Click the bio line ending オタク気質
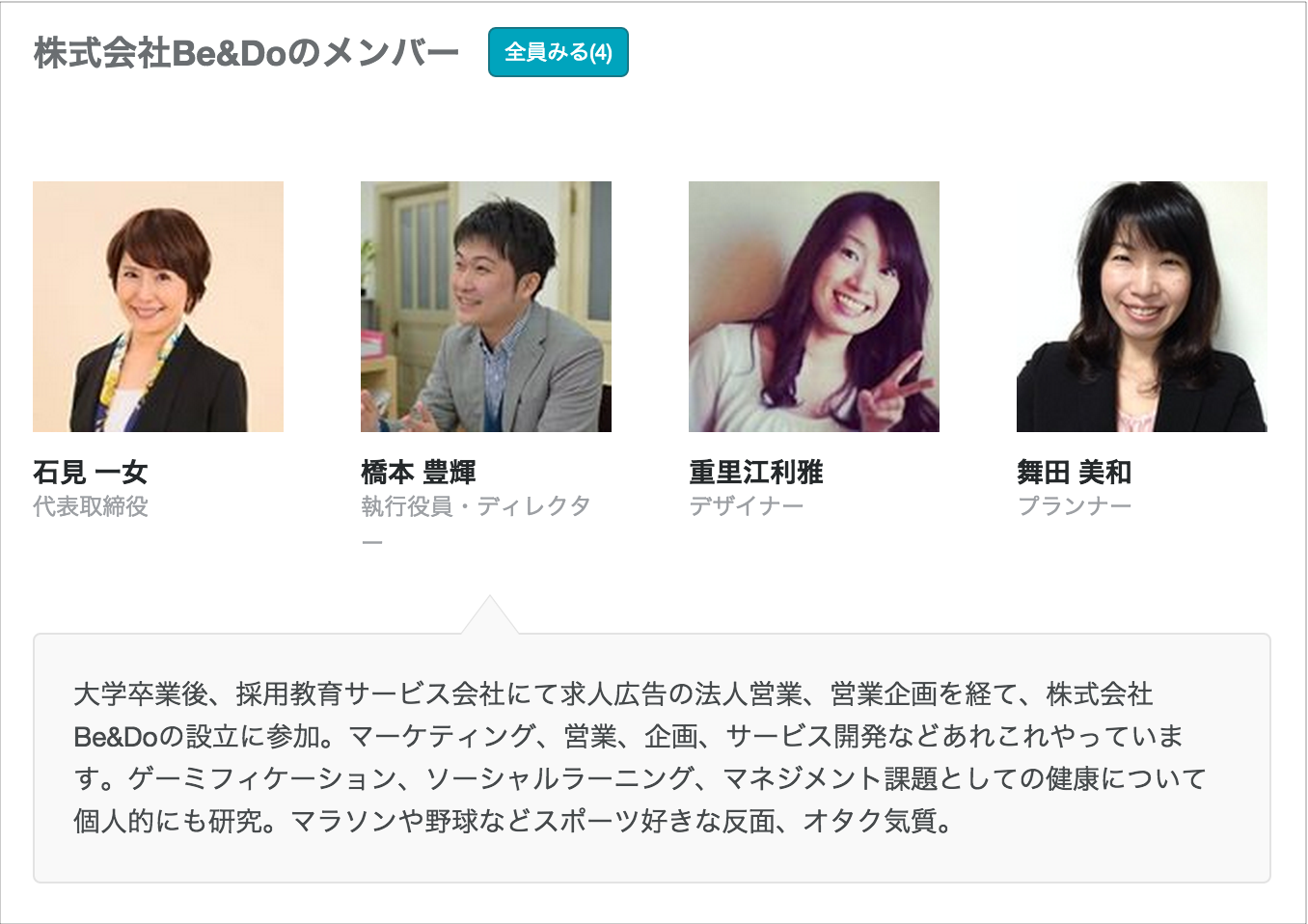Image resolution: width=1308 pixels, height=924 pixels. click(513, 822)
